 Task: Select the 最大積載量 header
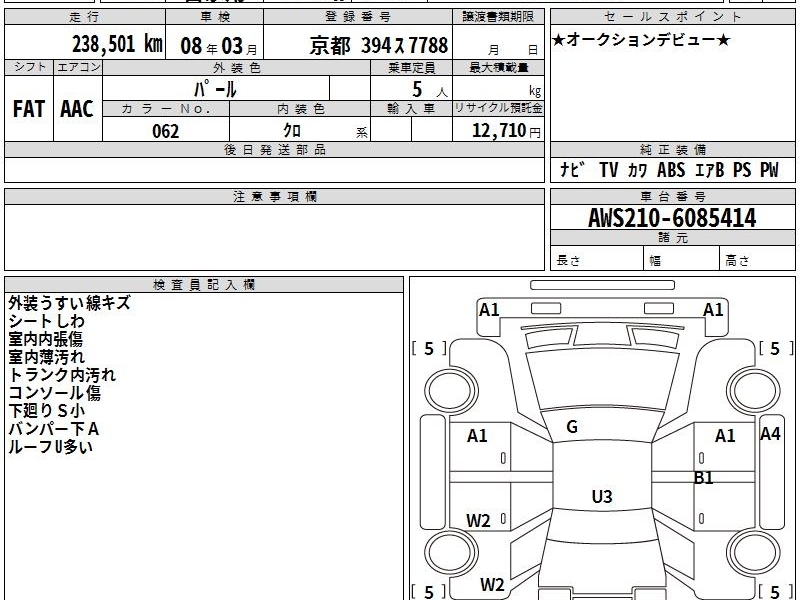(498, 67)
